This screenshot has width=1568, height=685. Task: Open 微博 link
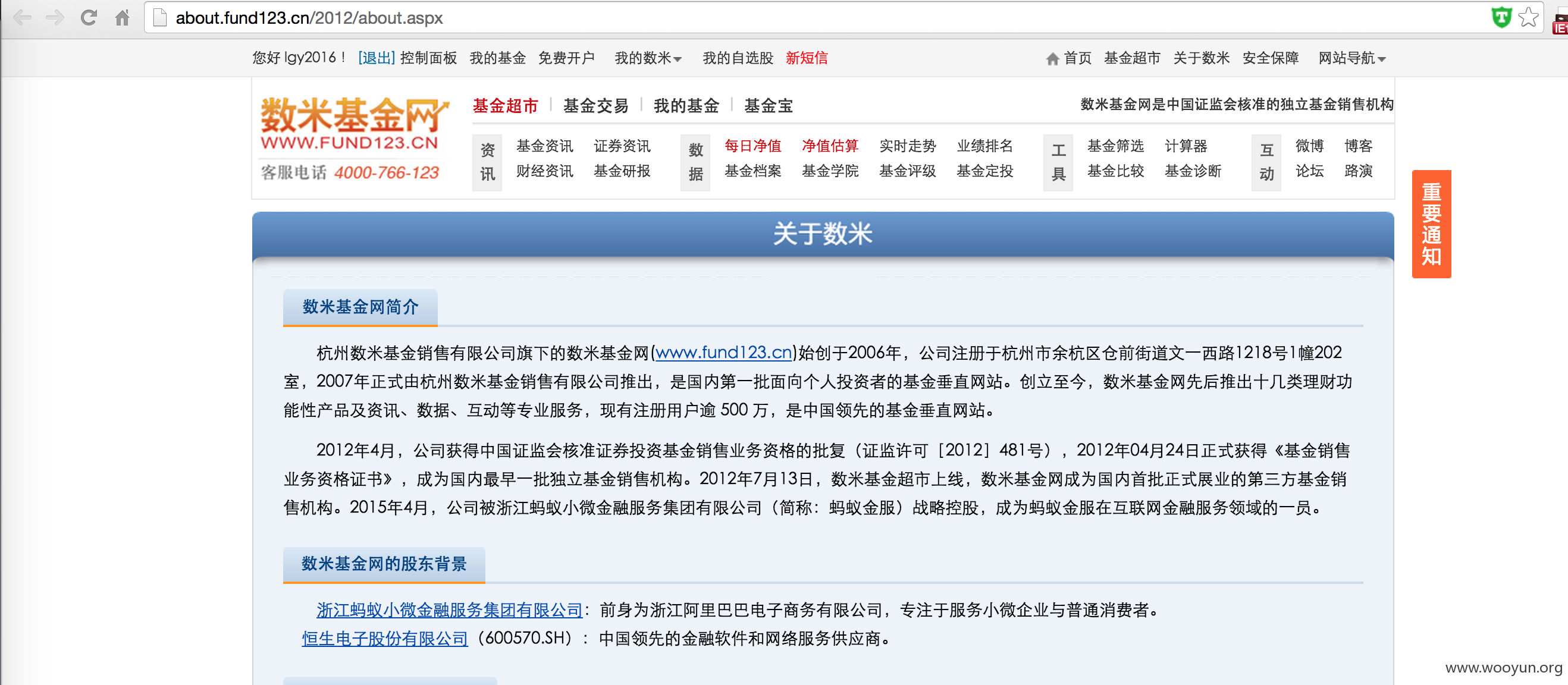click(1309, 146)
